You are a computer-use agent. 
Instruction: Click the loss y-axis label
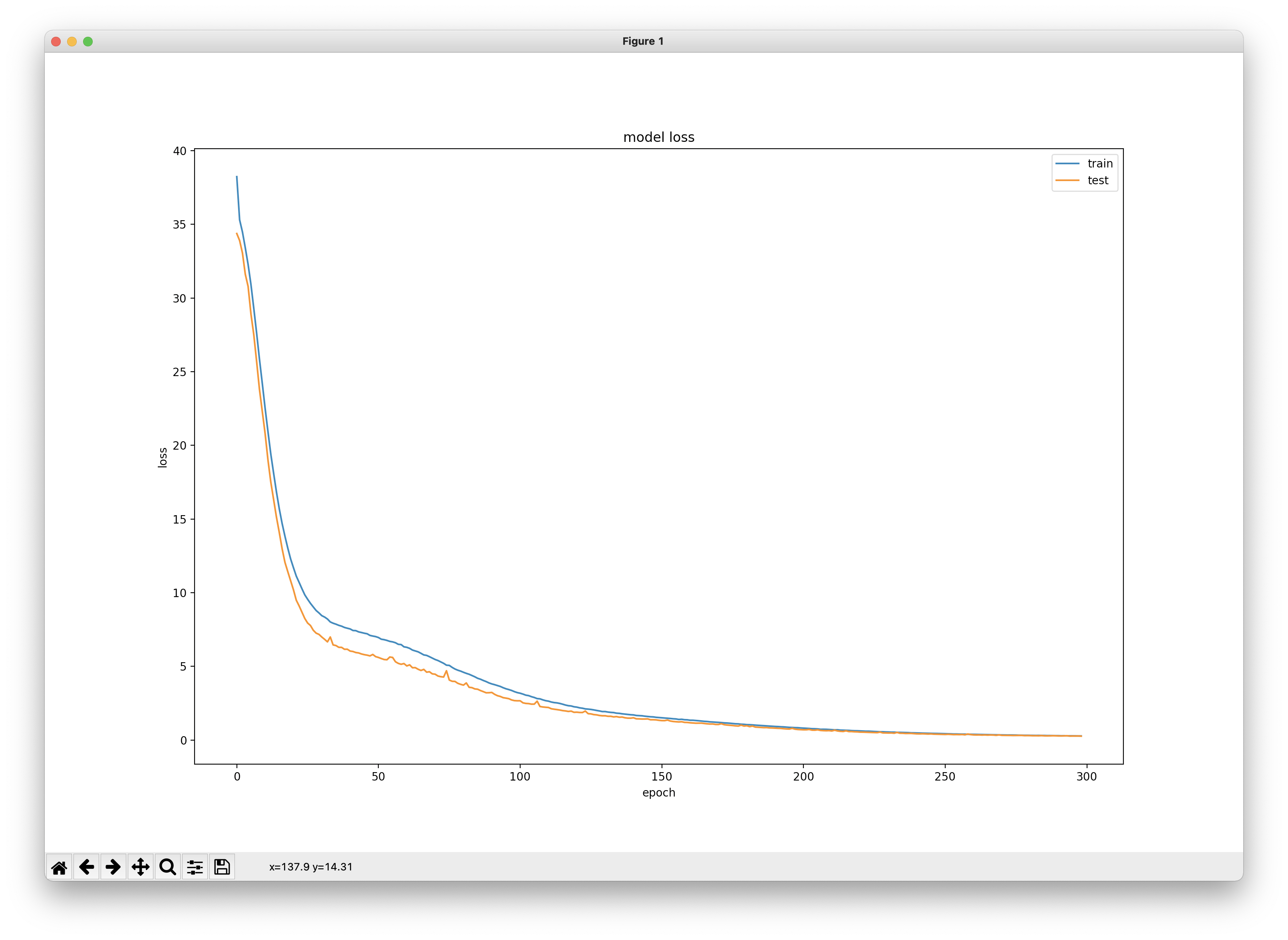point(163,458)
